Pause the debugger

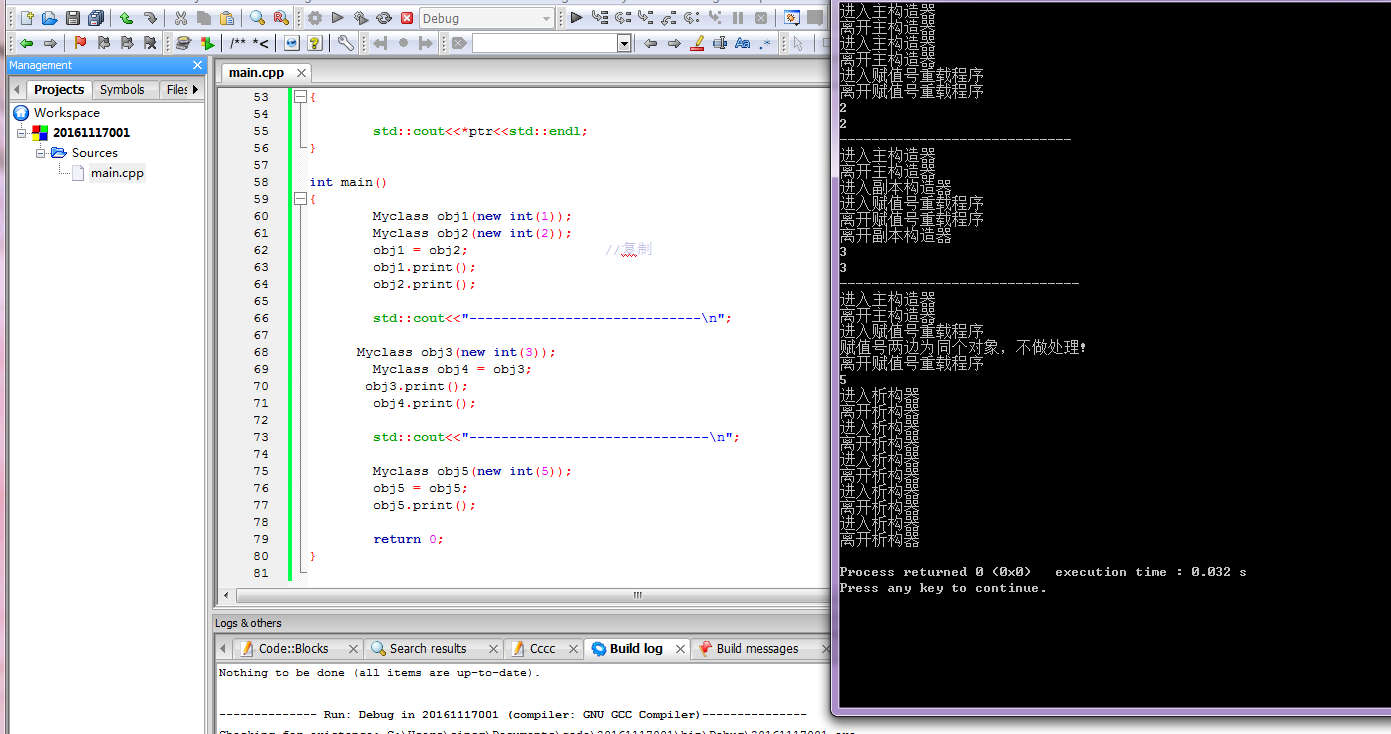738,18
